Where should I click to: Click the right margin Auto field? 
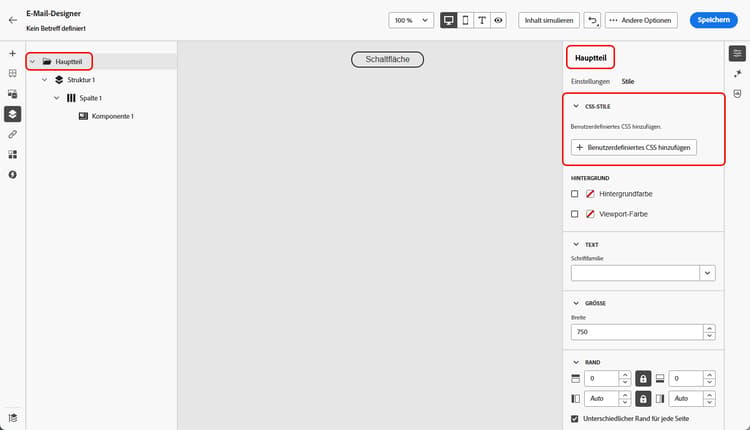(x=686, y=398)
